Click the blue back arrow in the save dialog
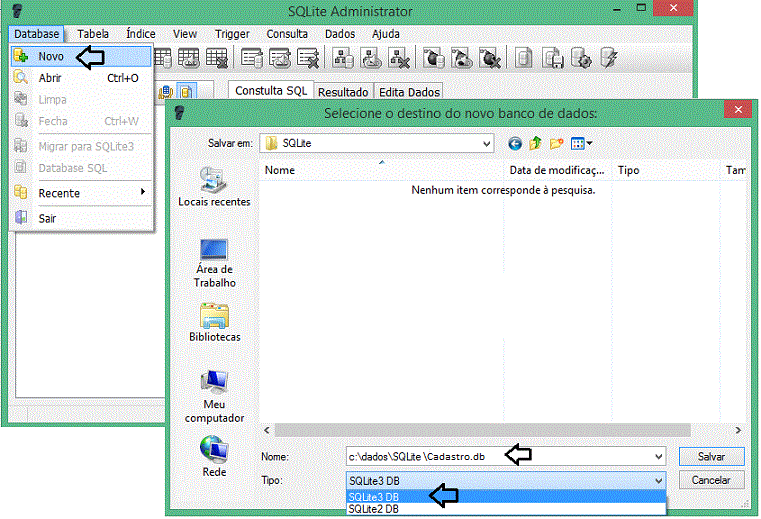 pyautogui.click(x=515, y=144)
